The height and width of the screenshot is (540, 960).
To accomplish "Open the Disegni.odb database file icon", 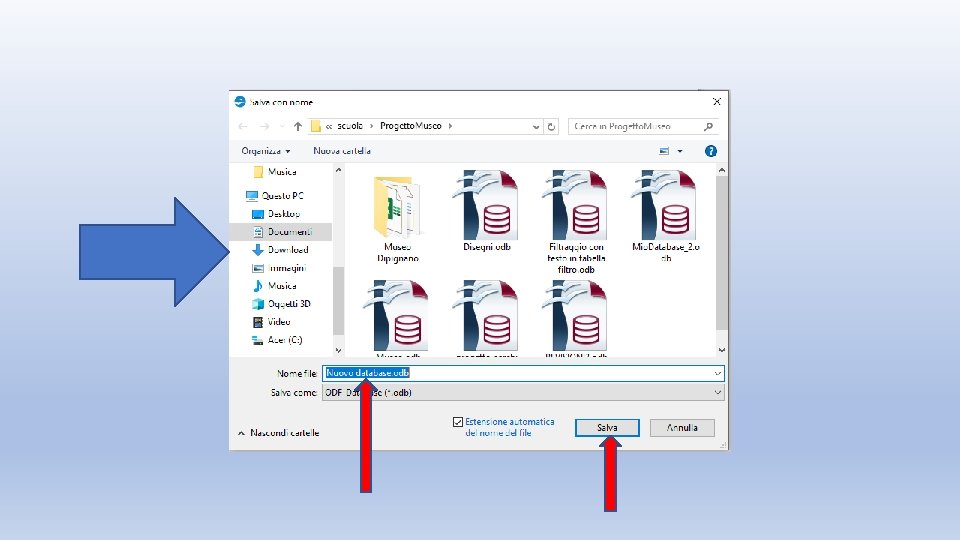I will [x=486, y=205].
